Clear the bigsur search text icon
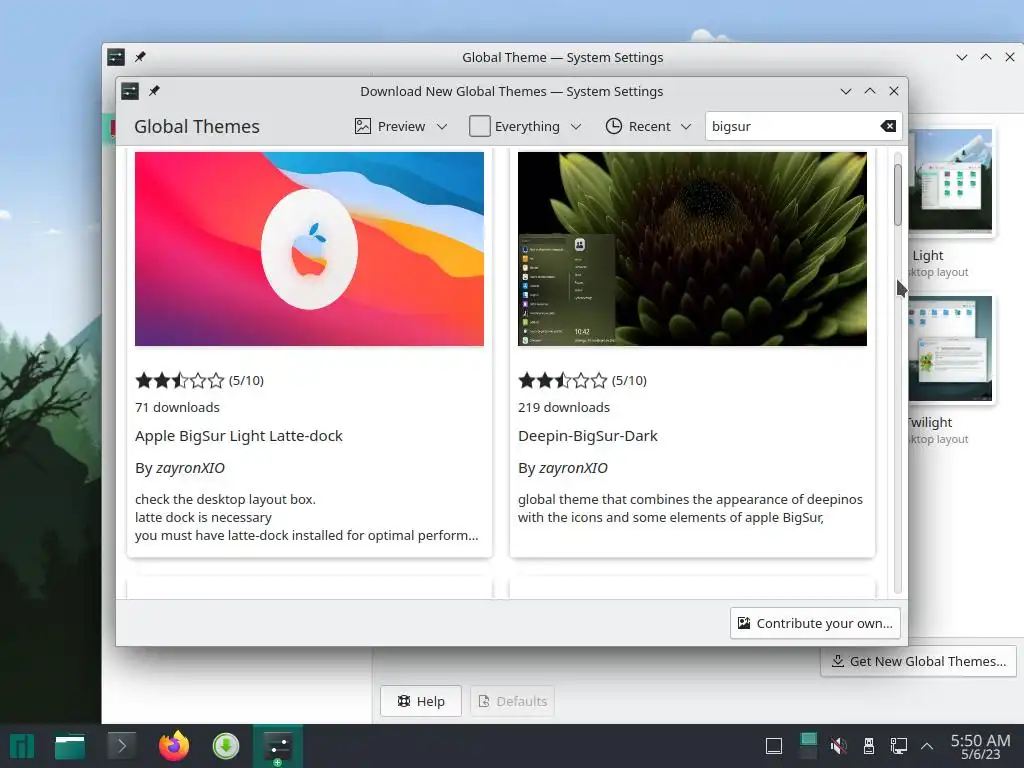 (x=888, y=126)
